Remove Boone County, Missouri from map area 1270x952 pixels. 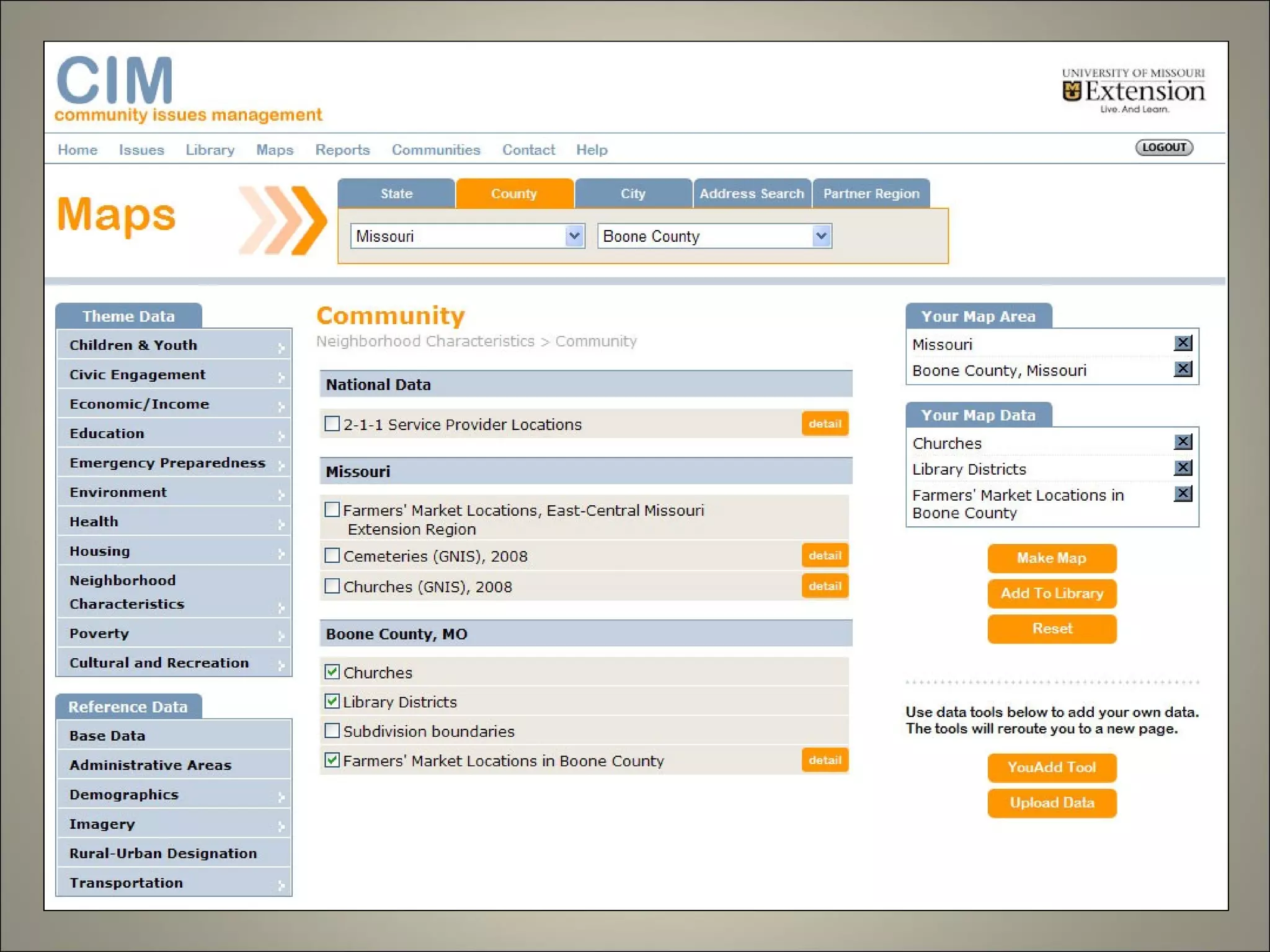tap(1183, 369)
